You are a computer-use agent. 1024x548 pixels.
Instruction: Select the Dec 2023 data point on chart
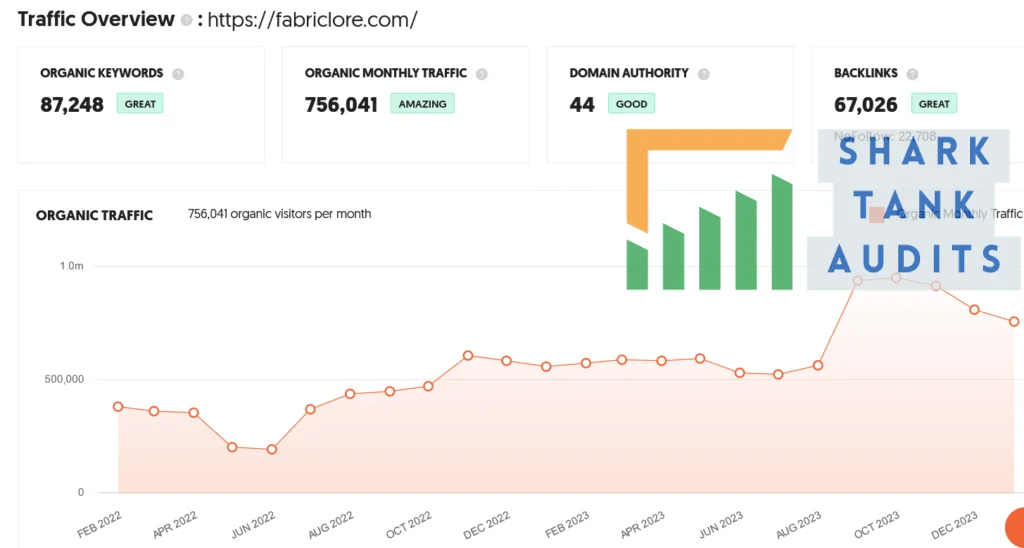click(x=974, y=310)
